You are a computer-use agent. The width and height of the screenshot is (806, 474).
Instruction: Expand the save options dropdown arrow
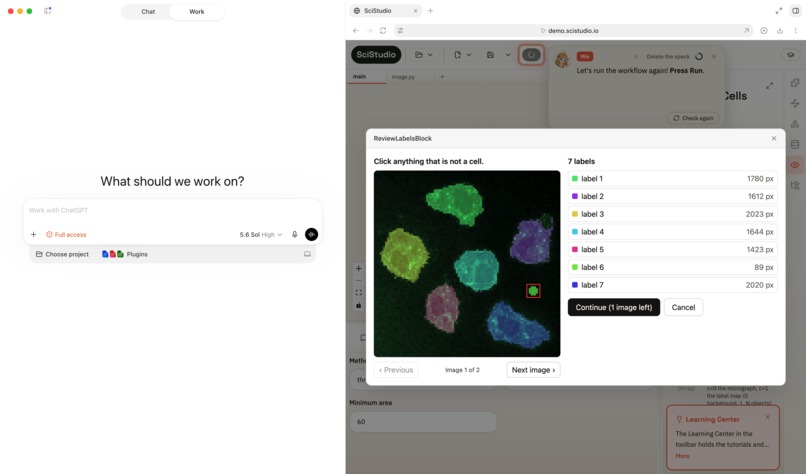click(508, 54)
